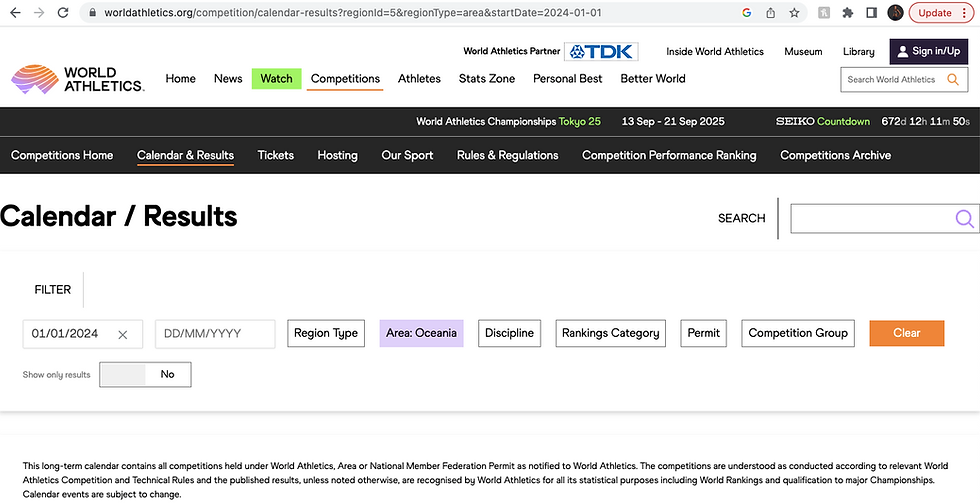
Task: Open the Sign in/Up button
Action: pyautogui.click(x=929, y=51)
